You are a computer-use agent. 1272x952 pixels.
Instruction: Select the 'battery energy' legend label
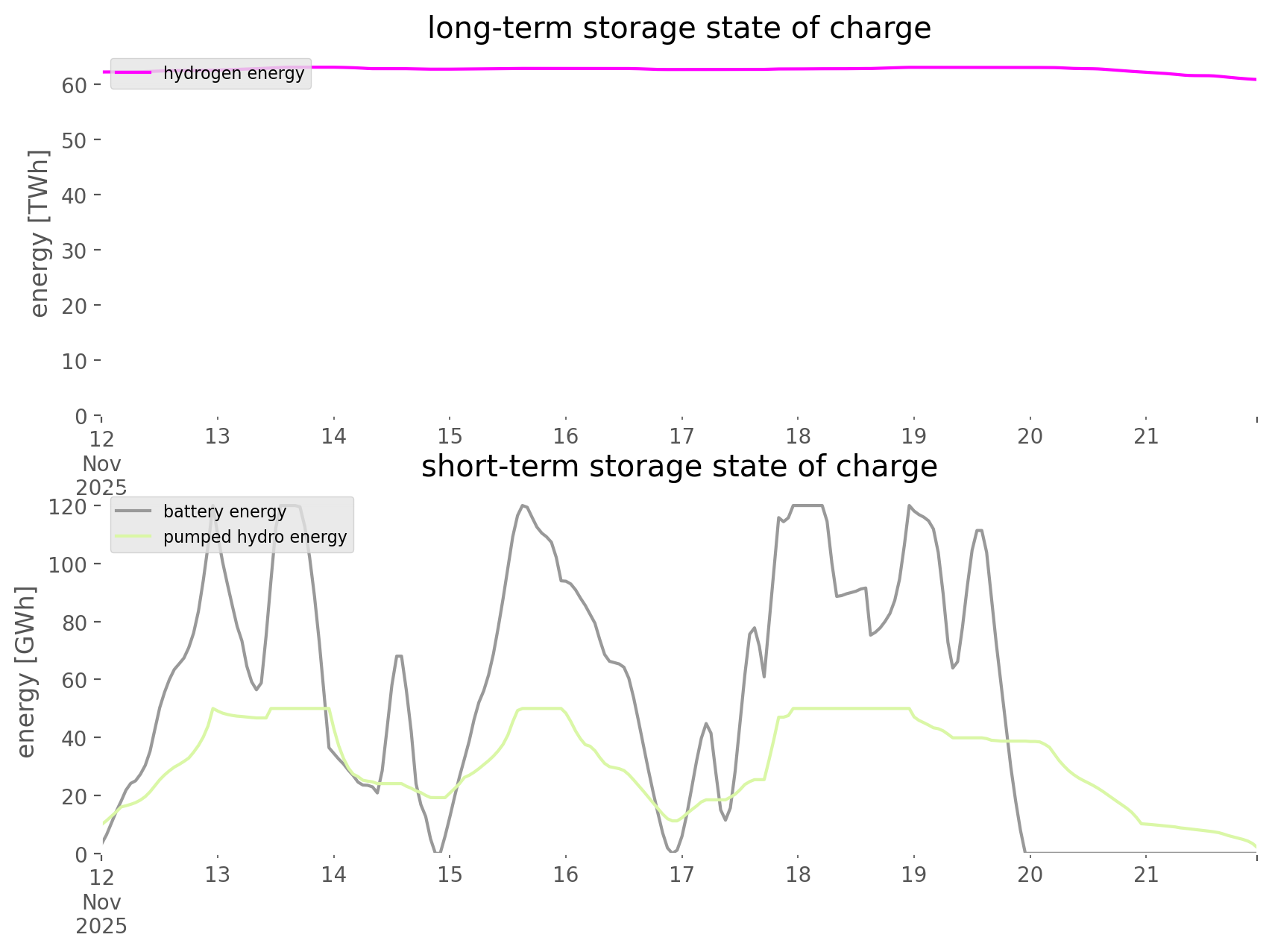[x=224, y=511]
